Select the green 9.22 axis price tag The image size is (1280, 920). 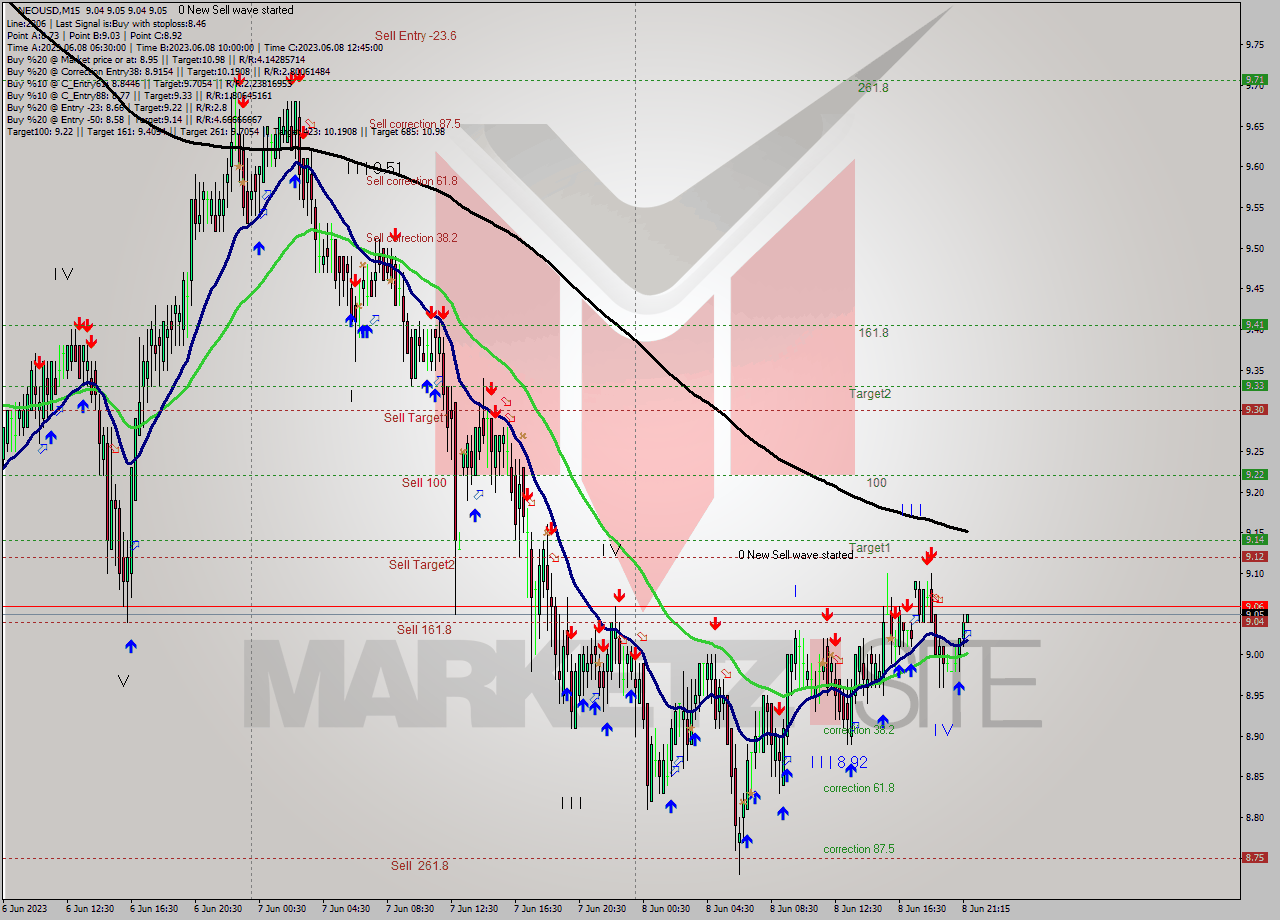click(x=1254, y=475)
